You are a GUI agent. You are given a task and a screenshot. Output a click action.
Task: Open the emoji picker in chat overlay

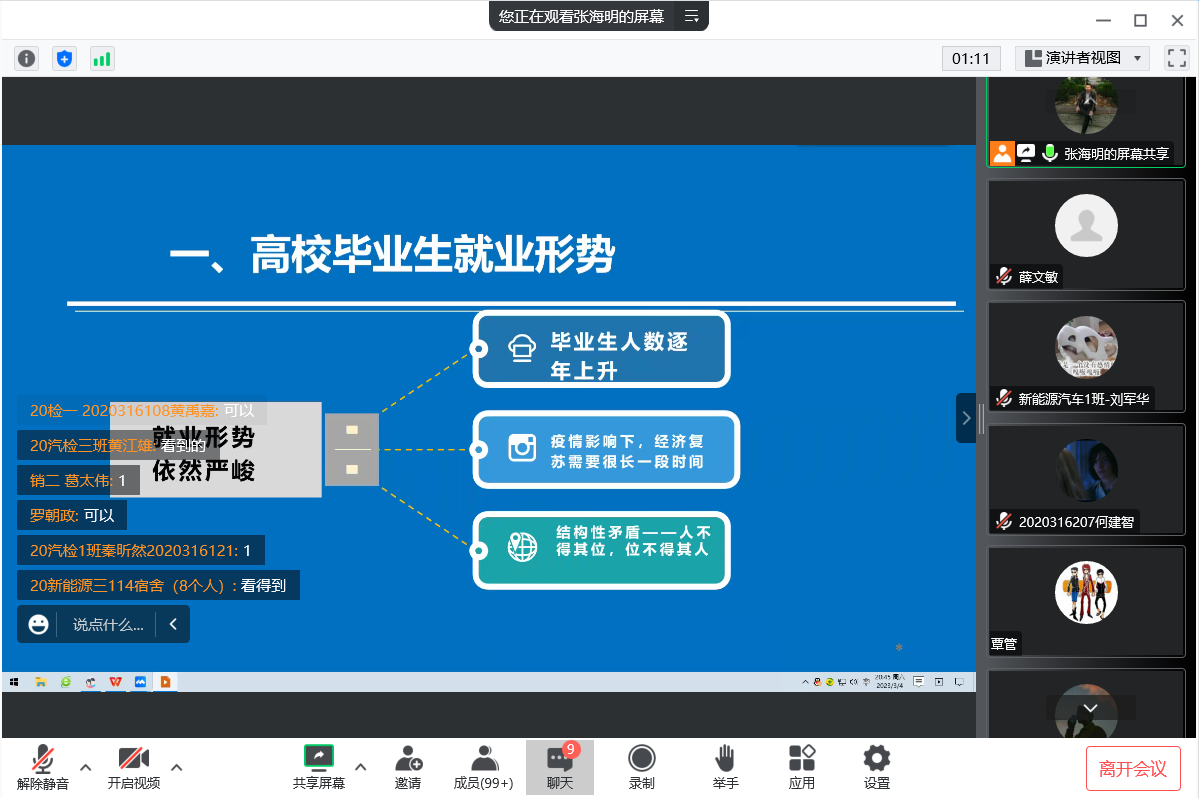(x=39, y=624)
